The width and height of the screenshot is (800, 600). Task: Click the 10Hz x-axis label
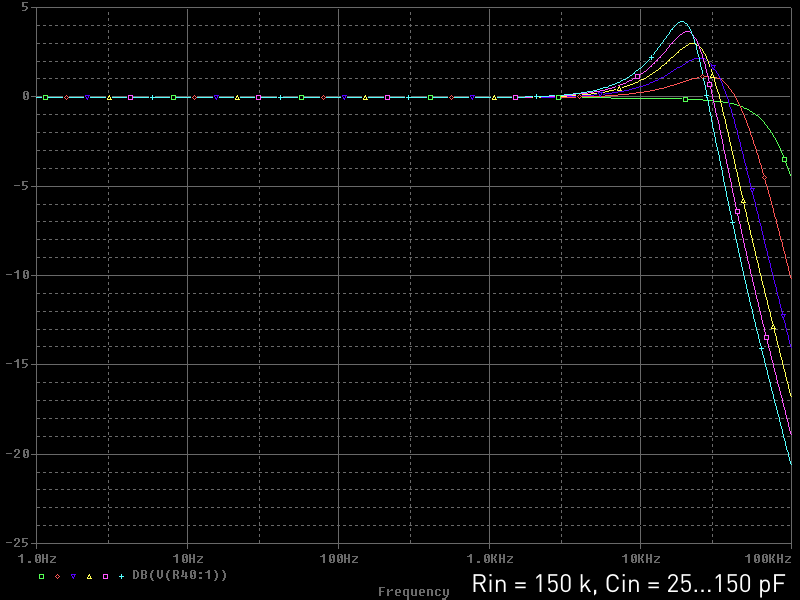[188, 559]
